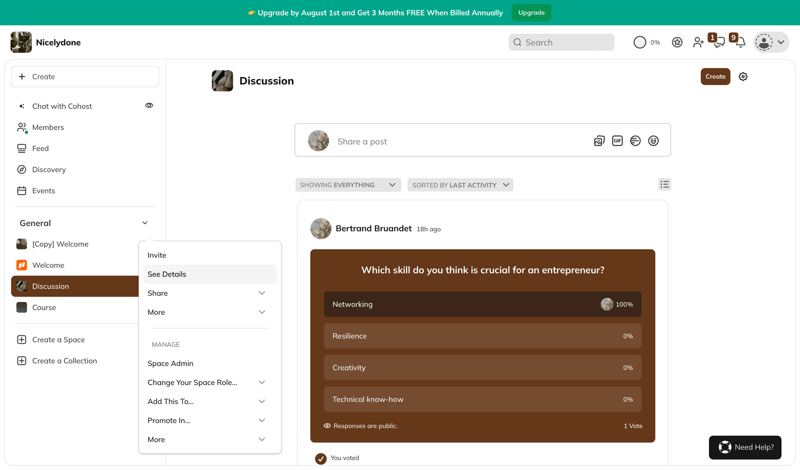Click the onboarding progress circle showing 0%
The image size is (800, 470).
640,43
